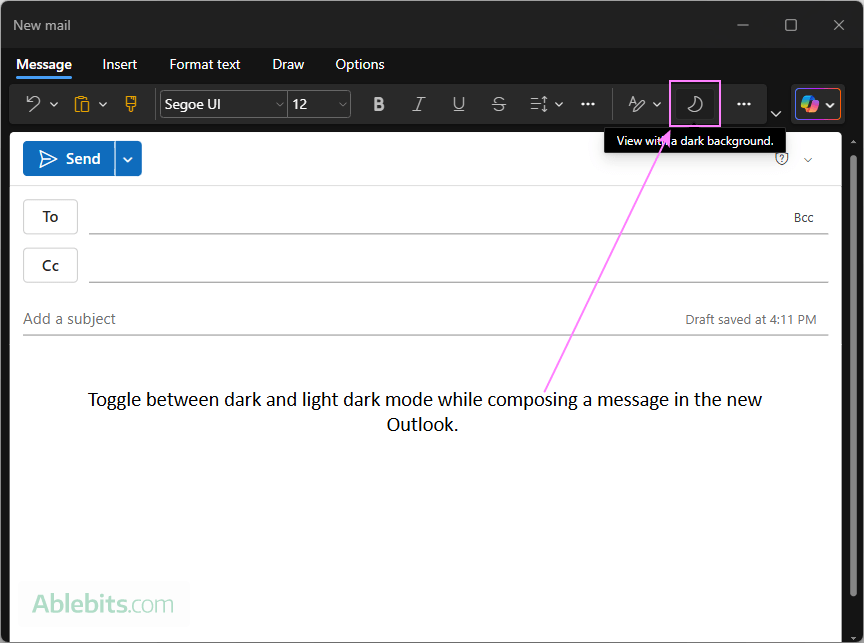
Task: Open the ribbon overflow ellipsis menu
Action: 744,104
